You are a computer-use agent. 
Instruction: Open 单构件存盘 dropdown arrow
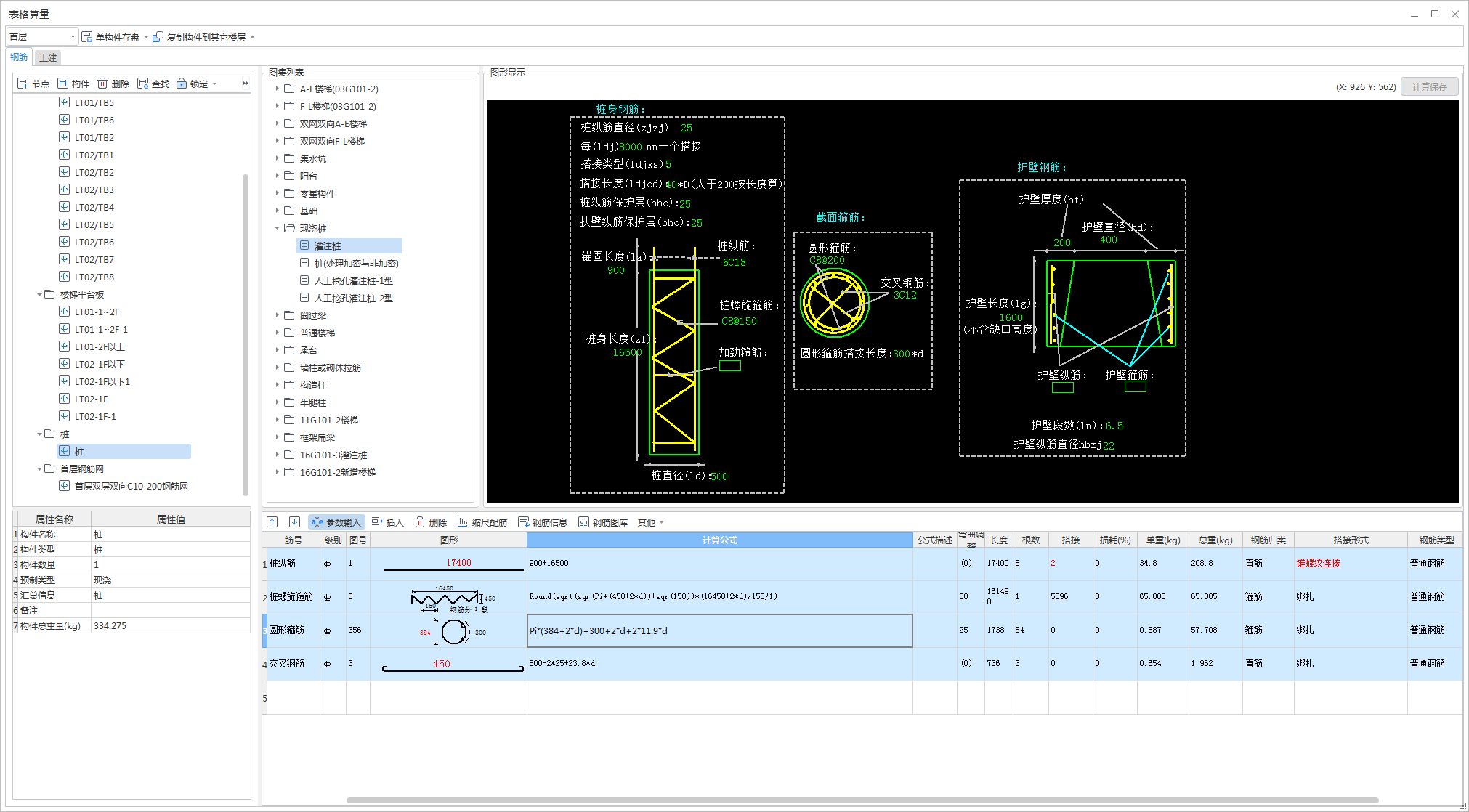click(x=146, y=37)
